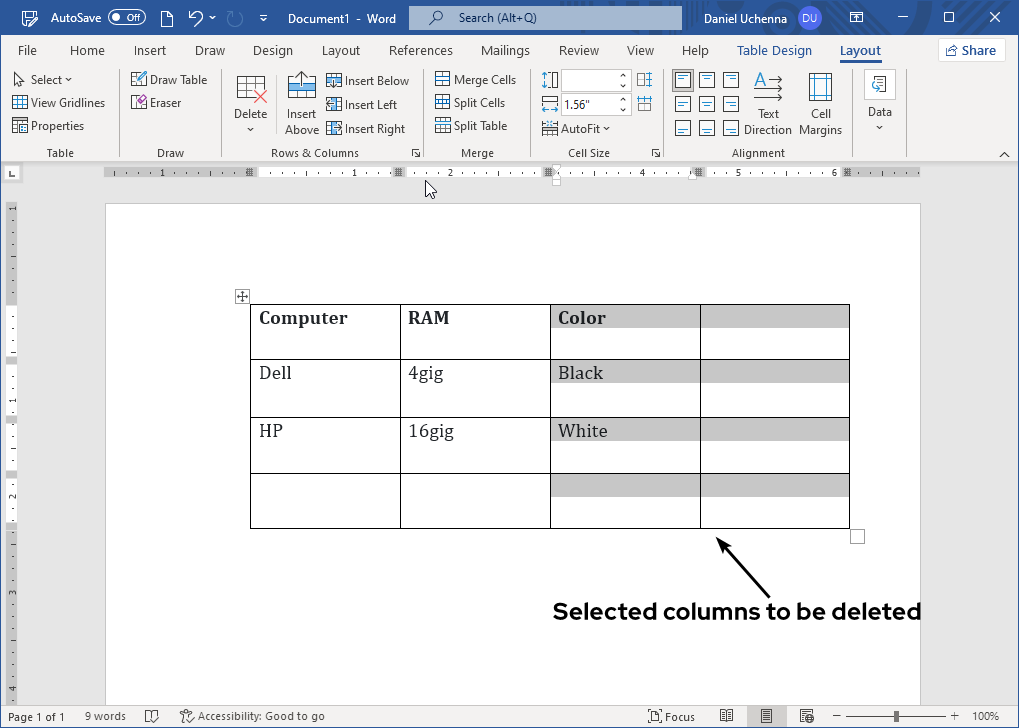1019x728 pixels.
Task: Click the Draw Table tool
Action: [x=169, y=80]
